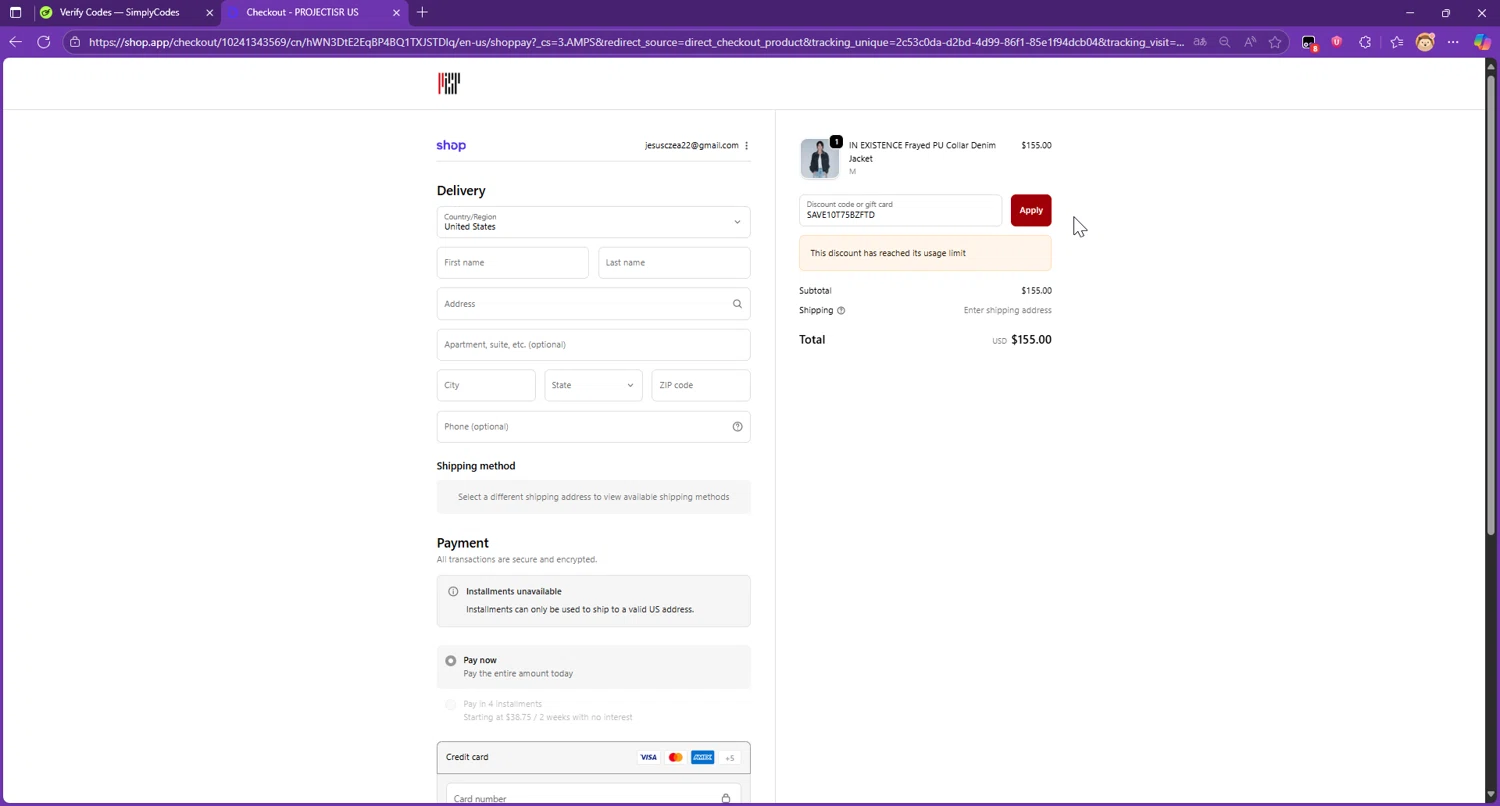The image size is (1500, 806).
Task: Click the Subtotal $155.00 value
Action: [x=1036, y=291]
